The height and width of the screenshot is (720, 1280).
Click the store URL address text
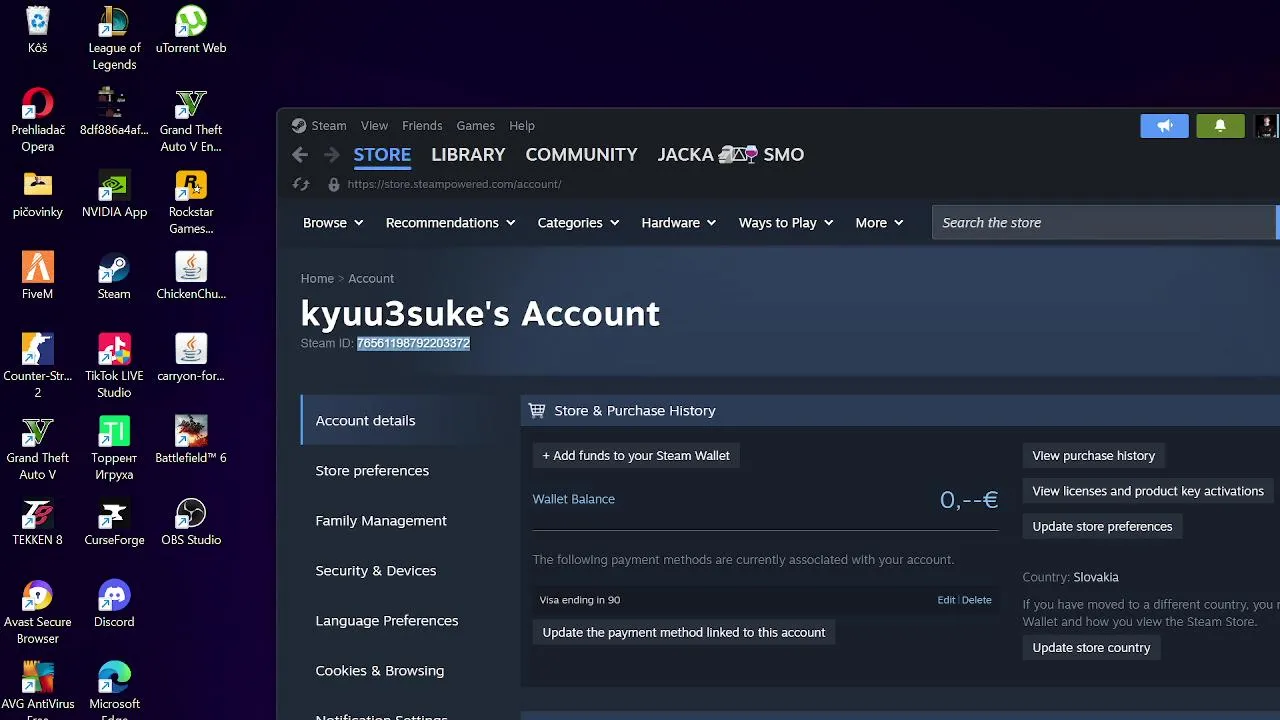tap(454, 184)
